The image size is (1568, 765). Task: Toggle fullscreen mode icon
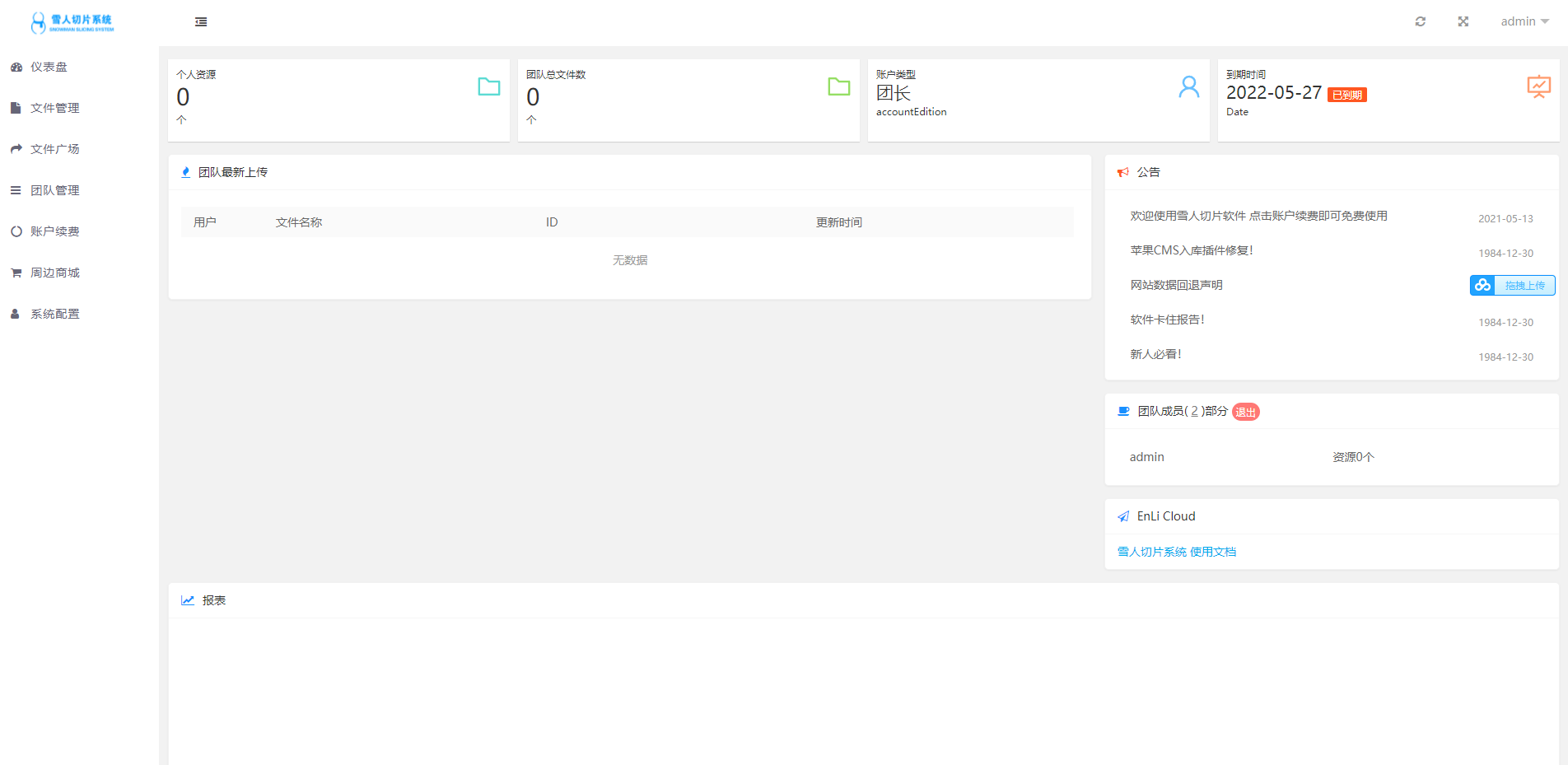coord(1463,21)
